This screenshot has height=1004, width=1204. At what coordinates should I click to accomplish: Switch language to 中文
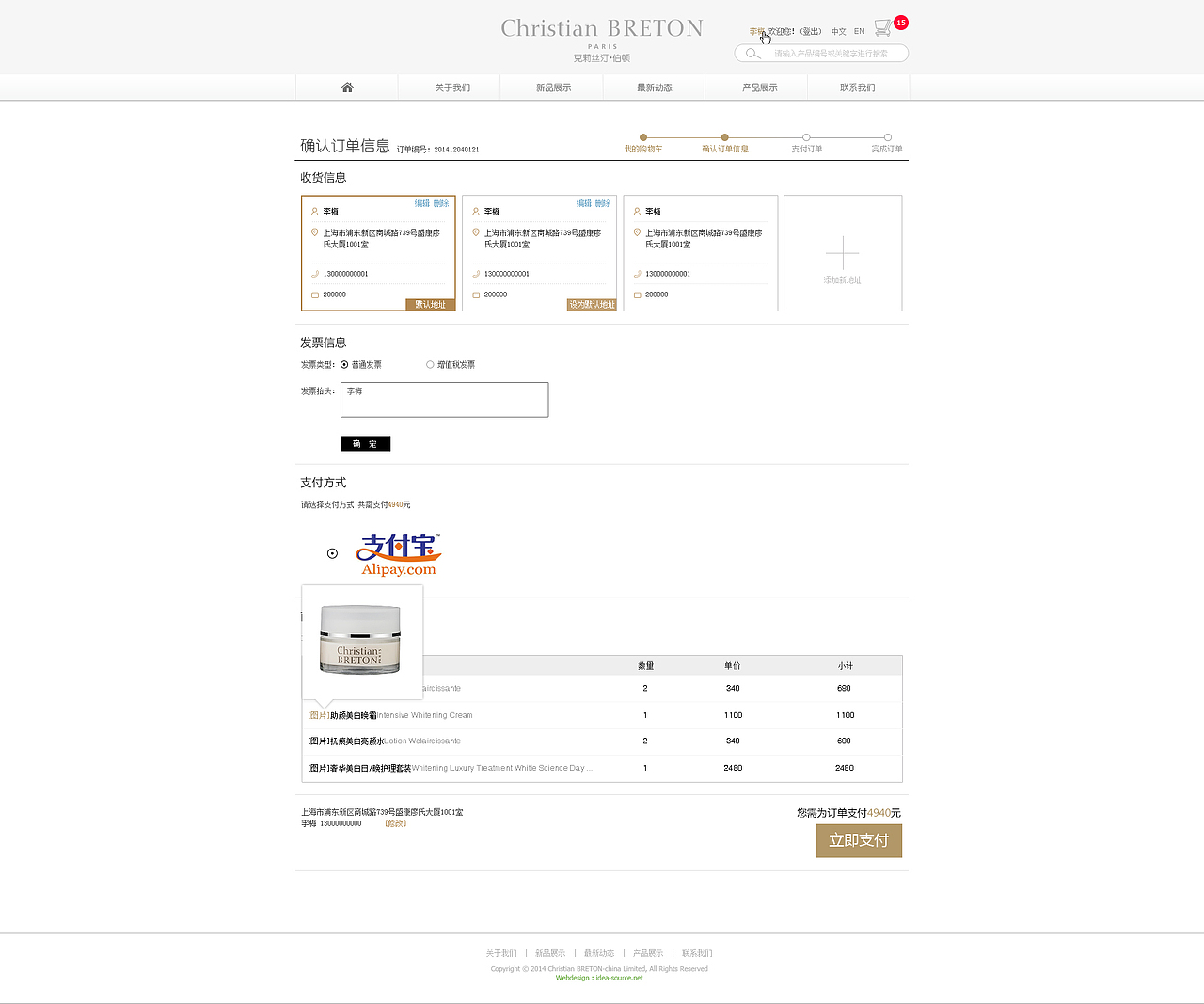pyautogui.click(x=838, y=31)
